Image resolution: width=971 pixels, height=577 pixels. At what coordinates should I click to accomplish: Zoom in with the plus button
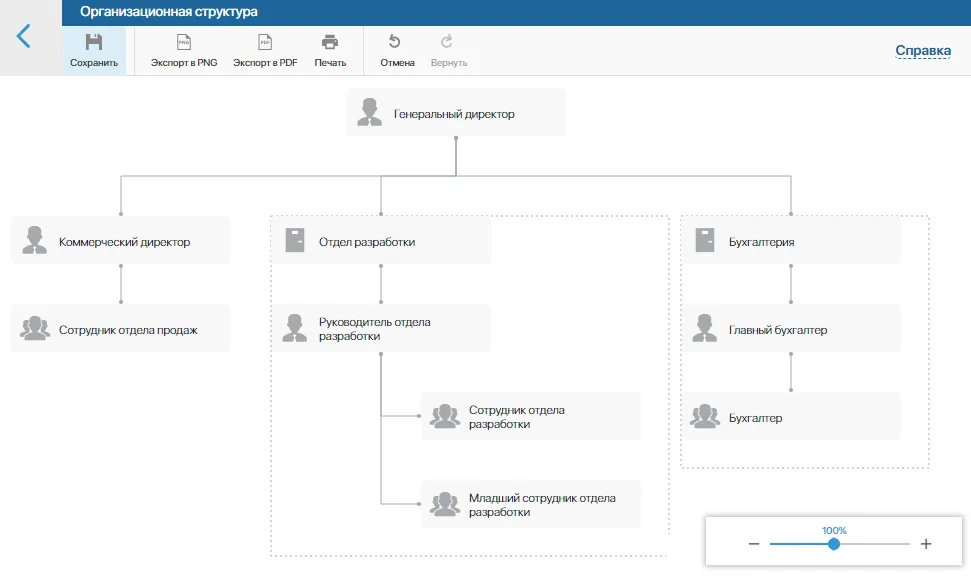tap(926, 544)
